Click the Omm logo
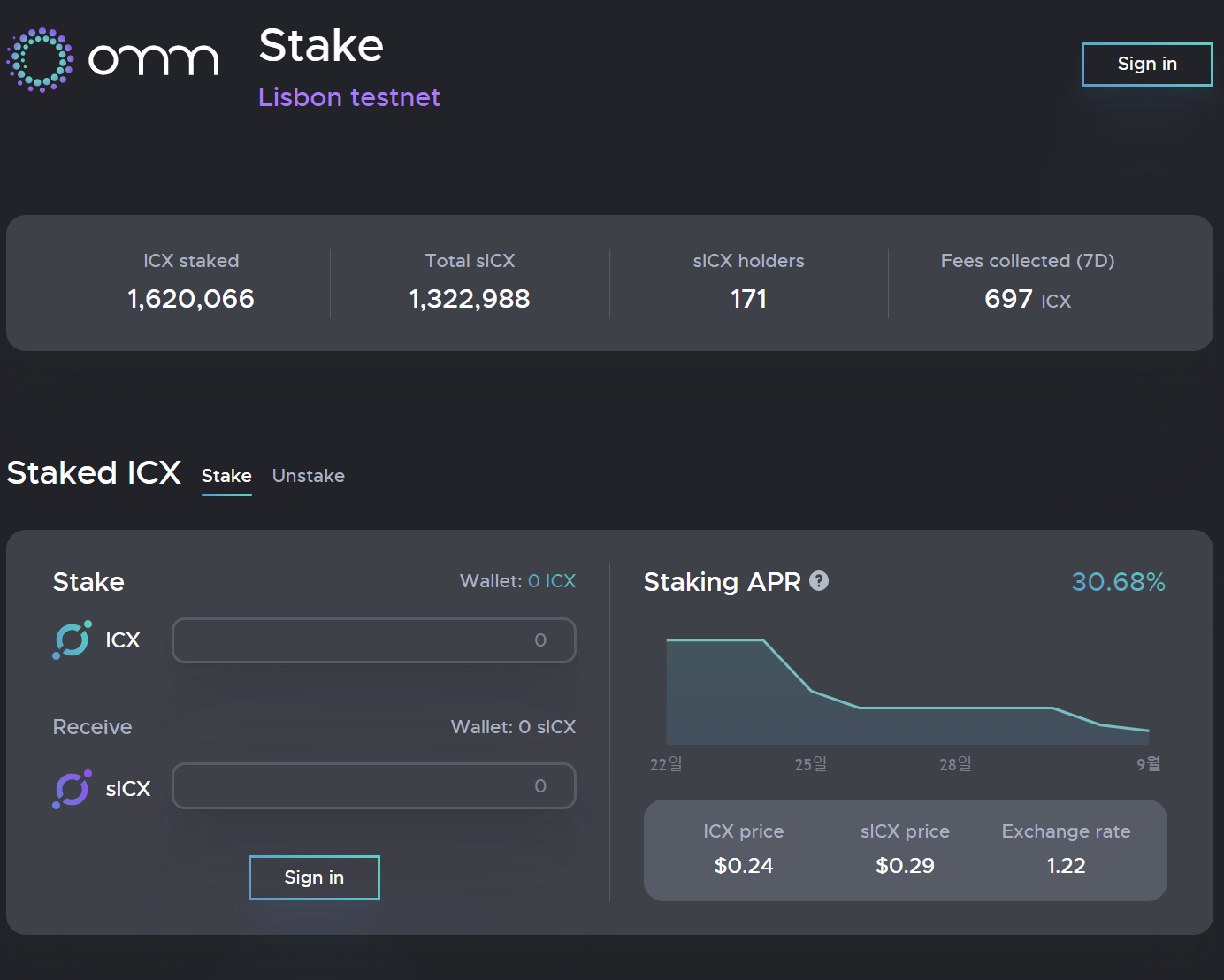 click(112, 60)
